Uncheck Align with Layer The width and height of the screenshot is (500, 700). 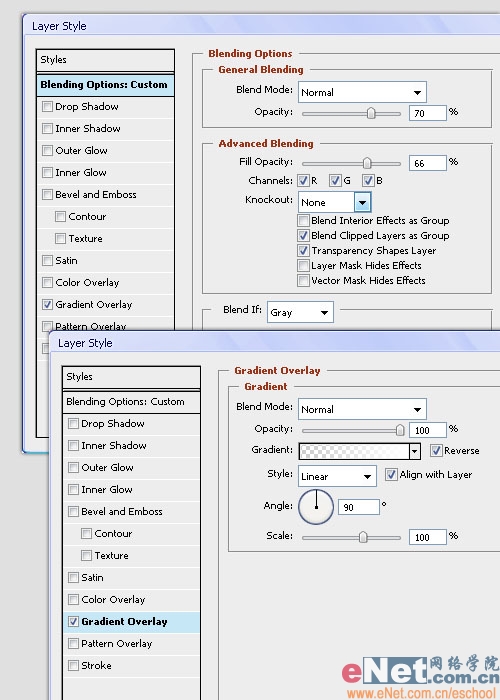pyautogui.click(x=391, y=474)
